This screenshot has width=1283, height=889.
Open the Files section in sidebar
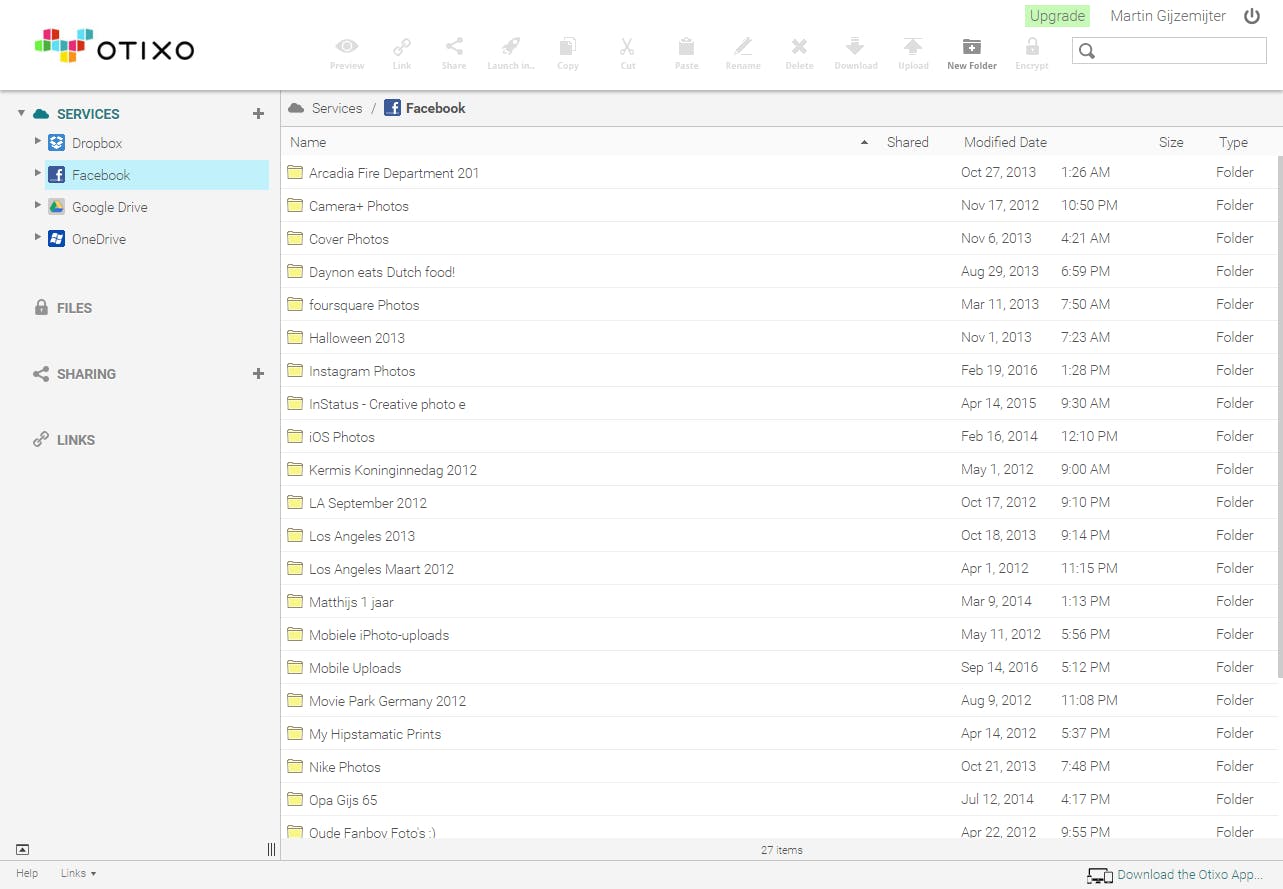tap(73, 308)
